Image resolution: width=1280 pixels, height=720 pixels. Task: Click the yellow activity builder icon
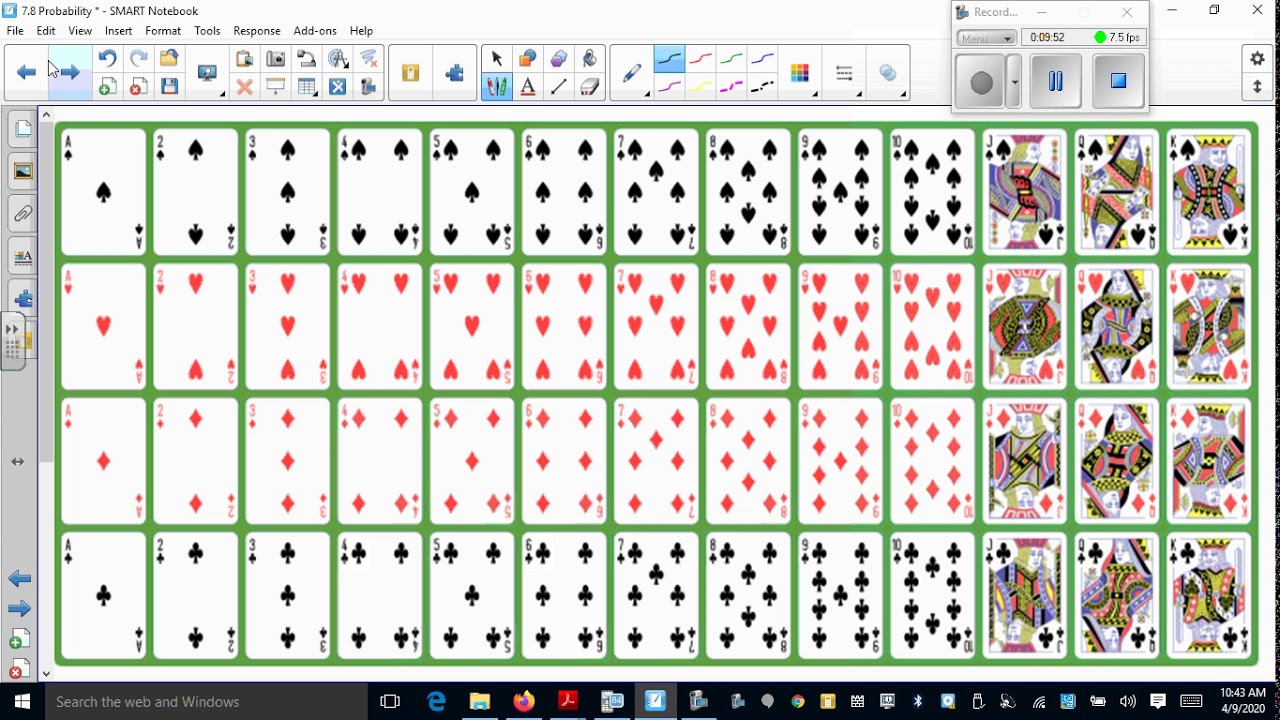(x=410, y=73)
